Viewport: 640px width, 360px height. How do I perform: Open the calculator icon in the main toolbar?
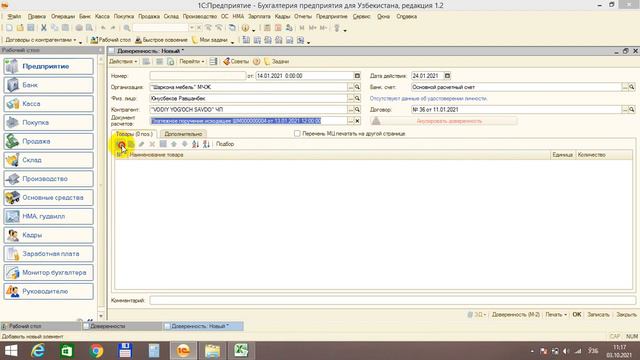tap(267, 28)
